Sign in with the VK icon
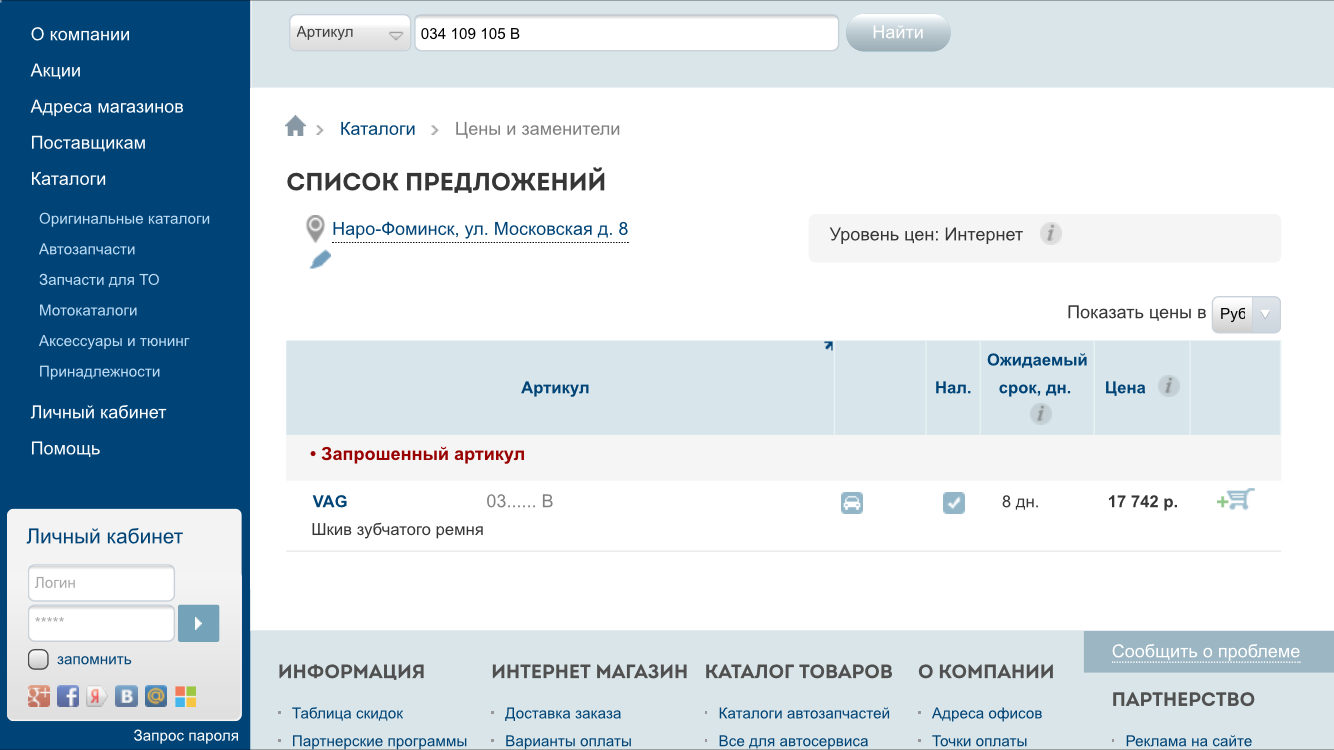The height and width of the screenshot is (750, 1334). click(126, 696)
